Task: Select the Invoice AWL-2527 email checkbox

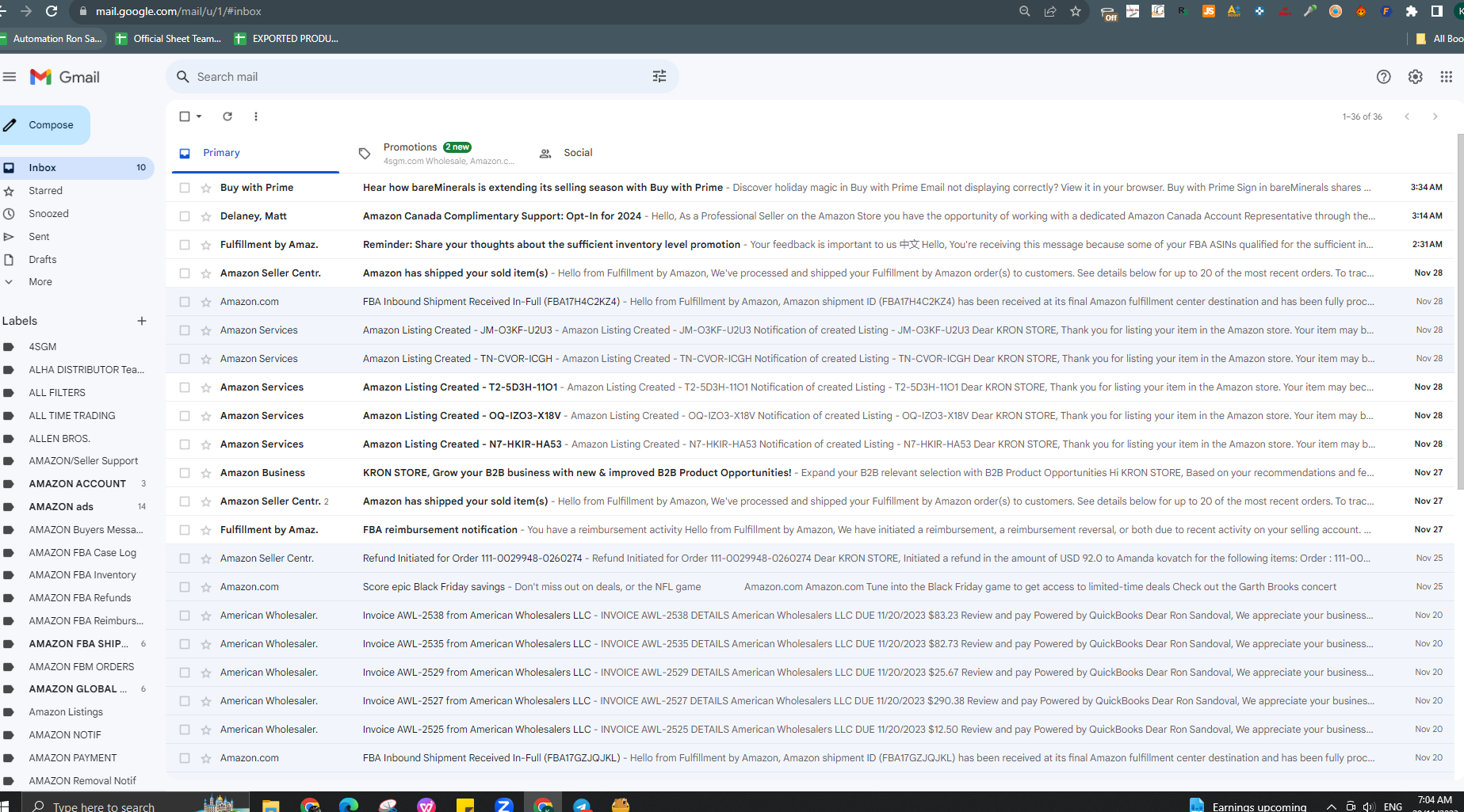Action: click(x=185, y=701)
